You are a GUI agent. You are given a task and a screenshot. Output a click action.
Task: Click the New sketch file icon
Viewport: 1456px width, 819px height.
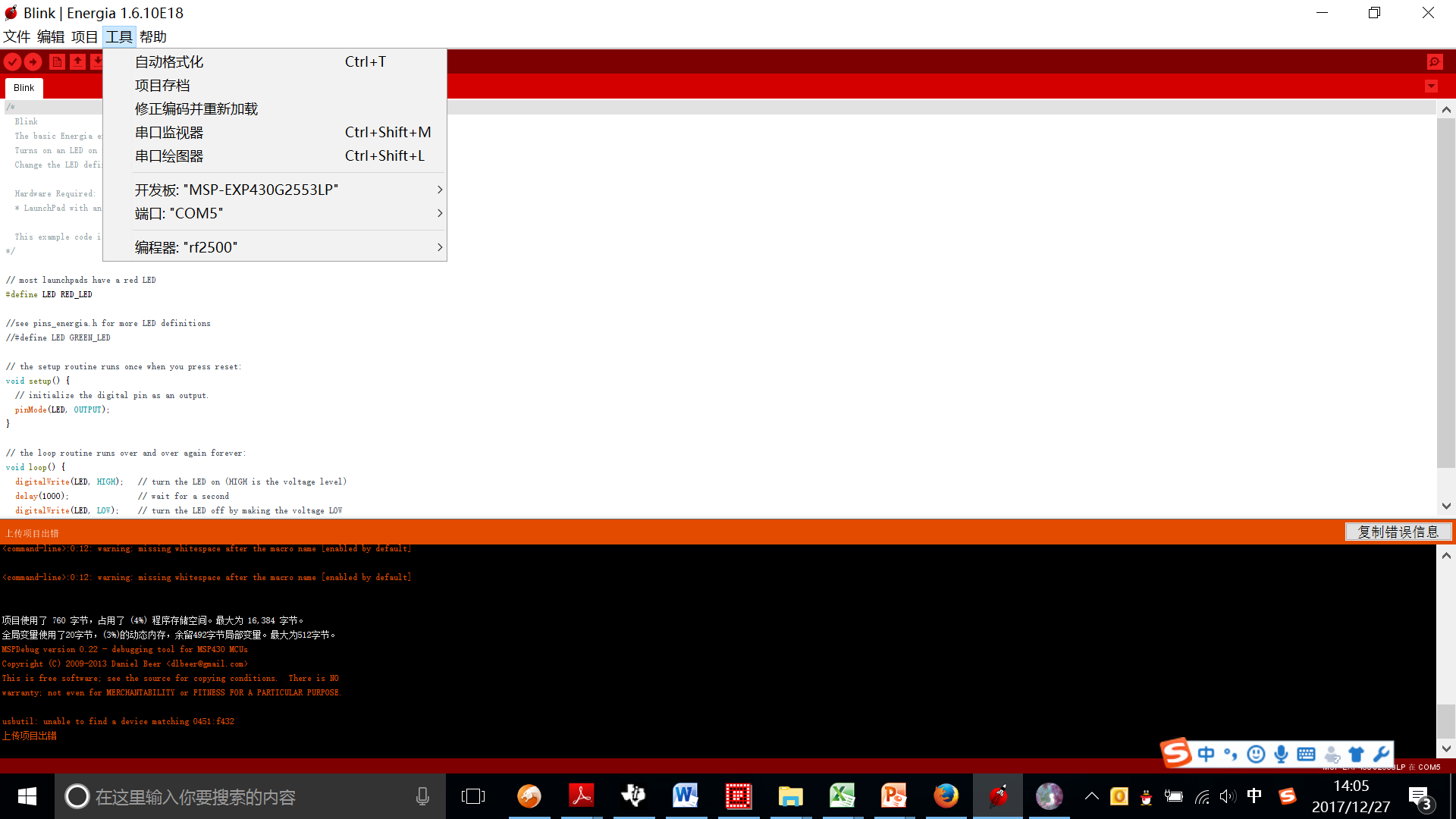click(57, 62)
